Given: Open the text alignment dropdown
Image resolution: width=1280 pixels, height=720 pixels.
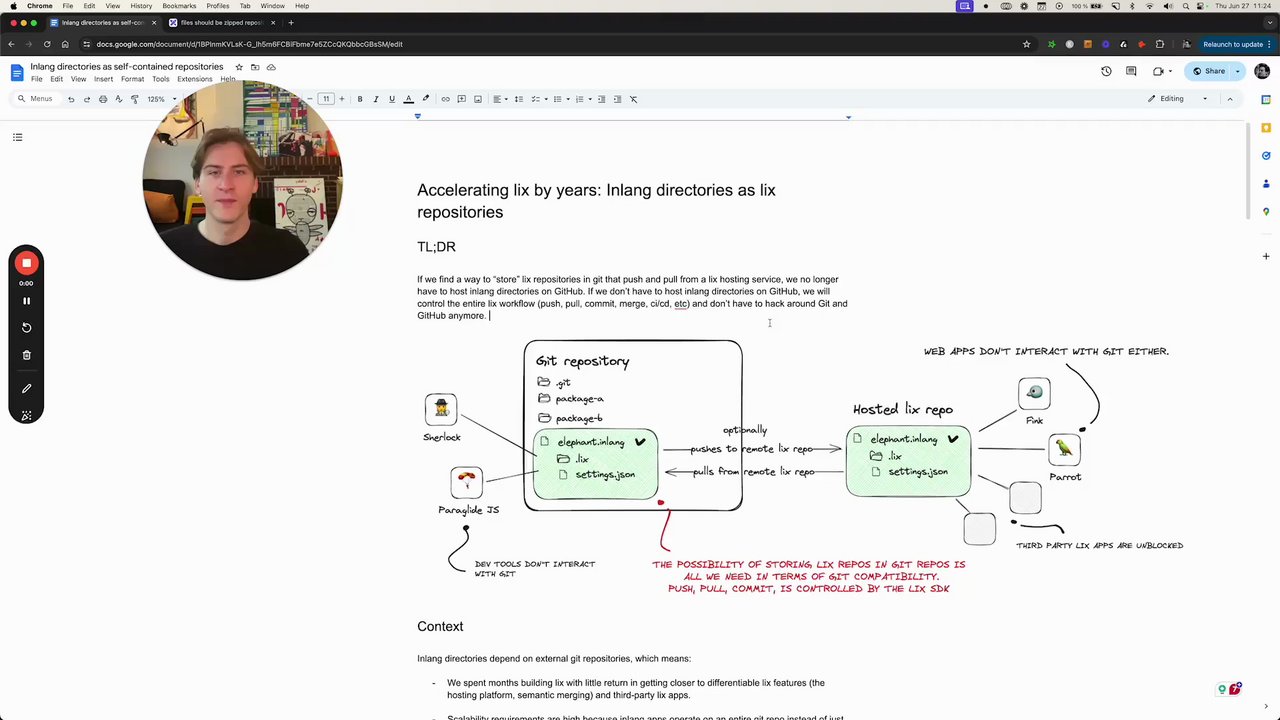Looking at the screenshot, I should [x=499, y=99].
